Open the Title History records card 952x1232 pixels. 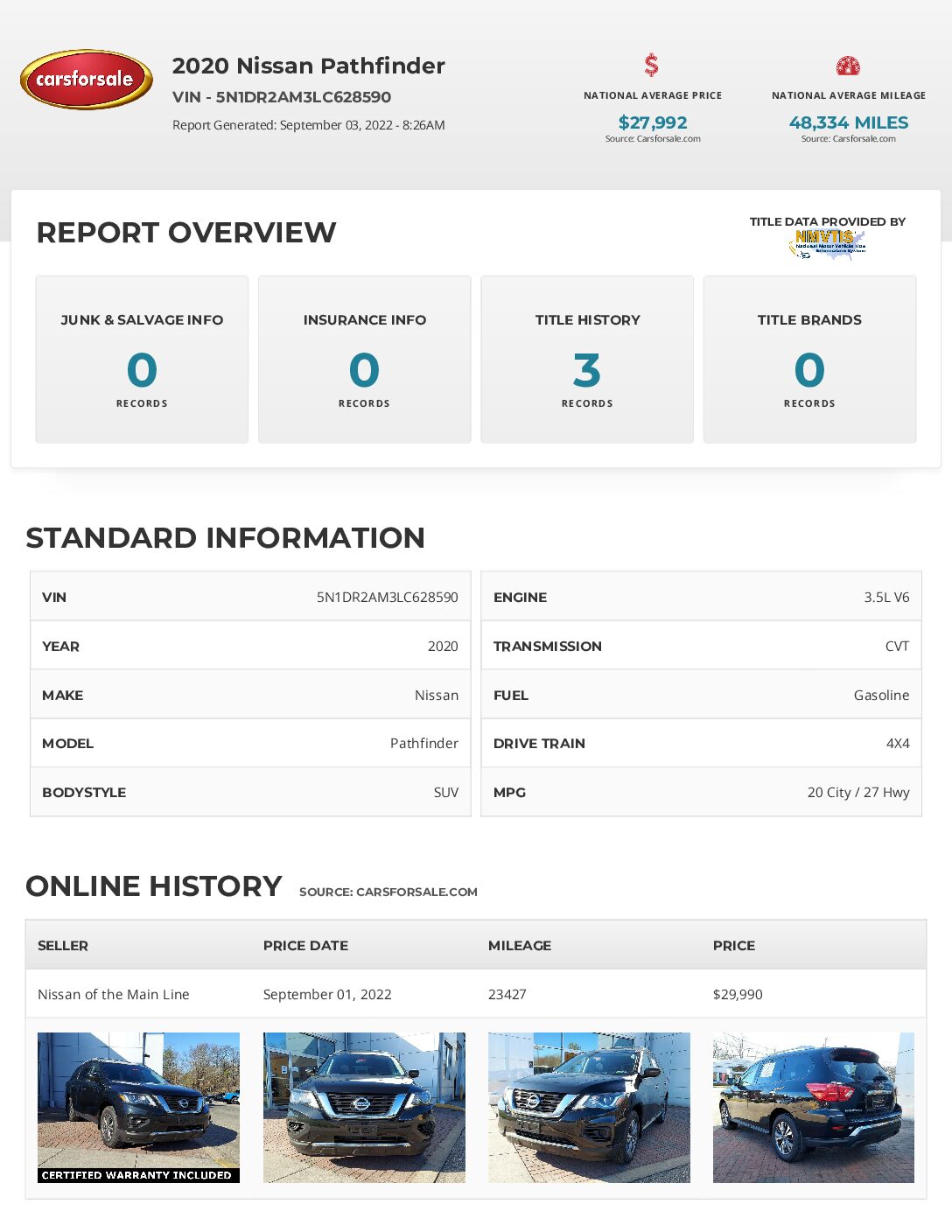[x=587, y=360]
